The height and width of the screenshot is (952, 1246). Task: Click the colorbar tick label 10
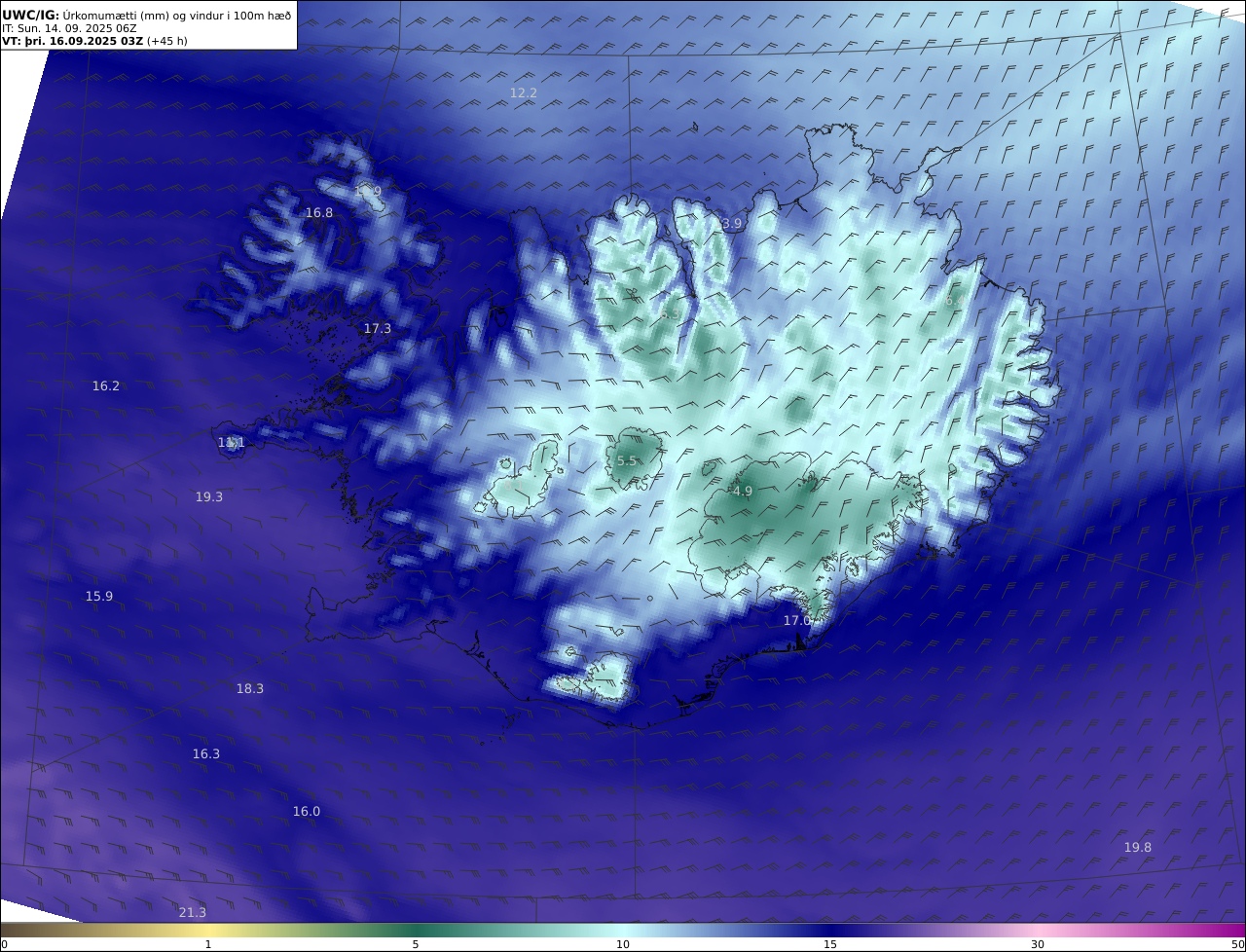tap(623, 945)
